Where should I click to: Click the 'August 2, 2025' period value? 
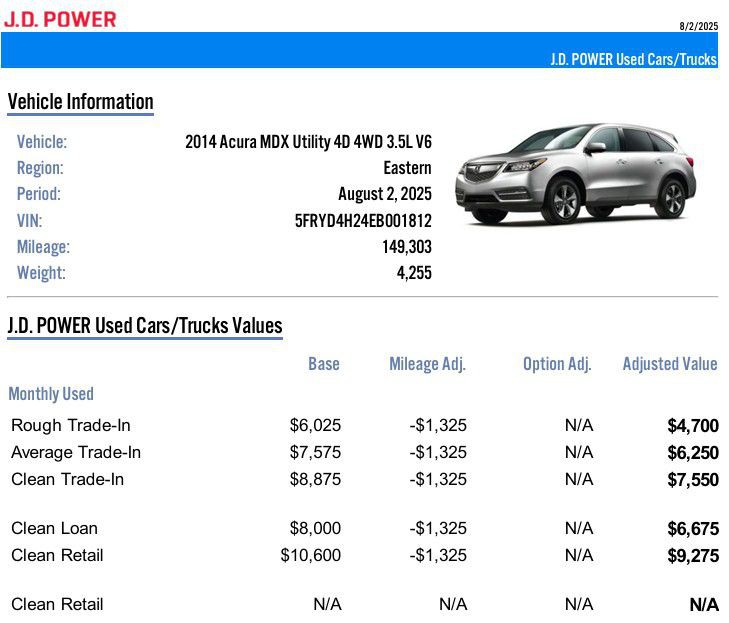[x=385, y=194]
